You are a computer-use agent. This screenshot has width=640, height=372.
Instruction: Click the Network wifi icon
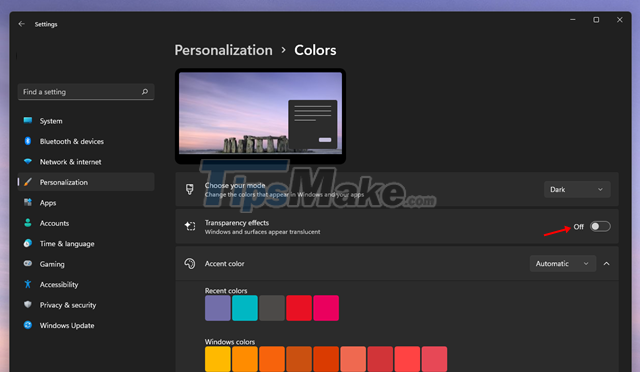(28, 161)
